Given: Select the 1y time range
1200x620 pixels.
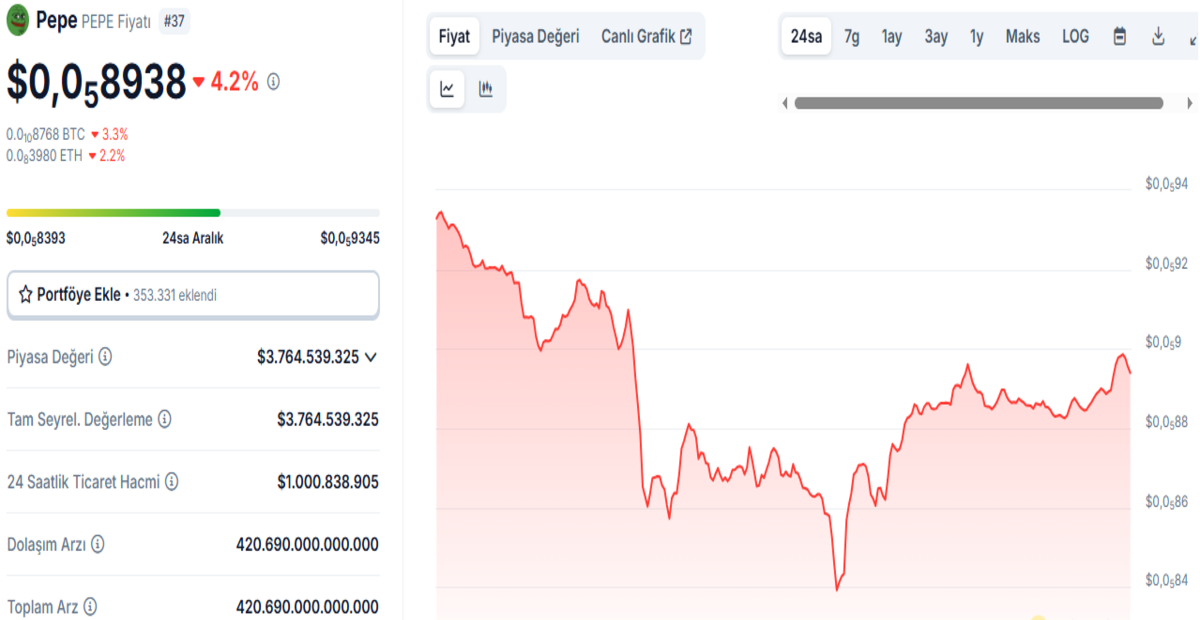Looking at the screenshot, I should pyautogui.click(x=977, y=37).
